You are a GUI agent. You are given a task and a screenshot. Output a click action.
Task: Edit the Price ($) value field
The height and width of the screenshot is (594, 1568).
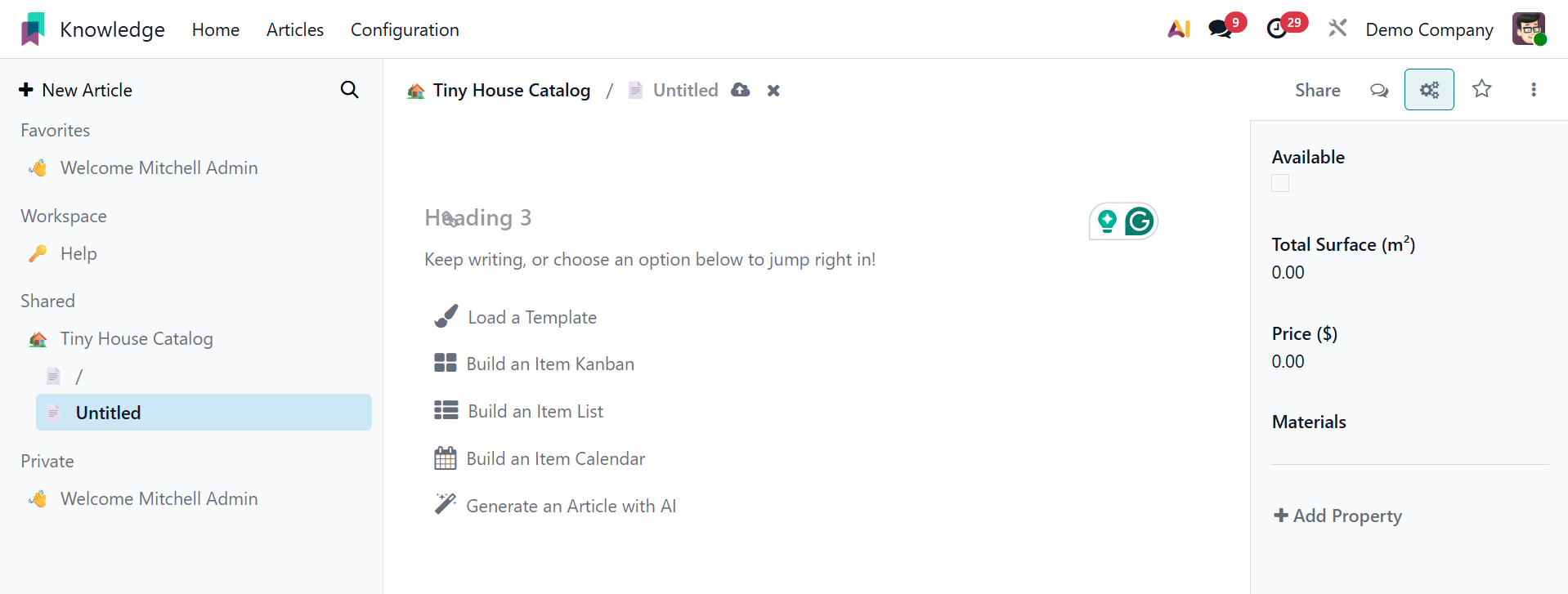pos(1288,362)
